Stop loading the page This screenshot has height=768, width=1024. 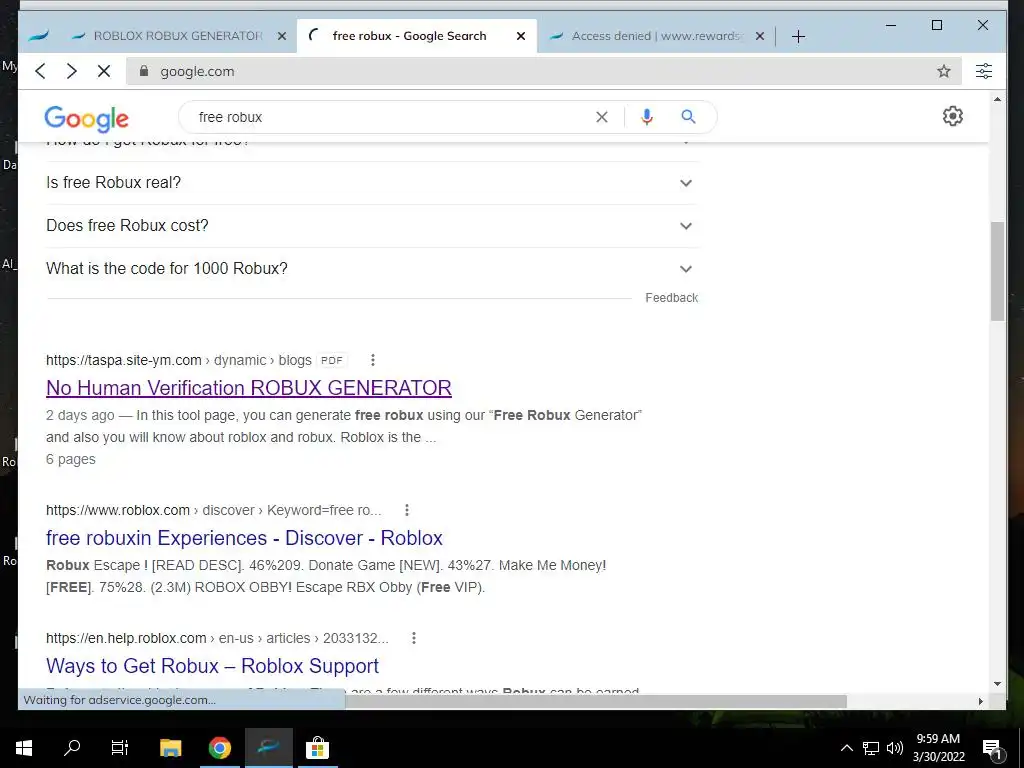pos(104,71)
